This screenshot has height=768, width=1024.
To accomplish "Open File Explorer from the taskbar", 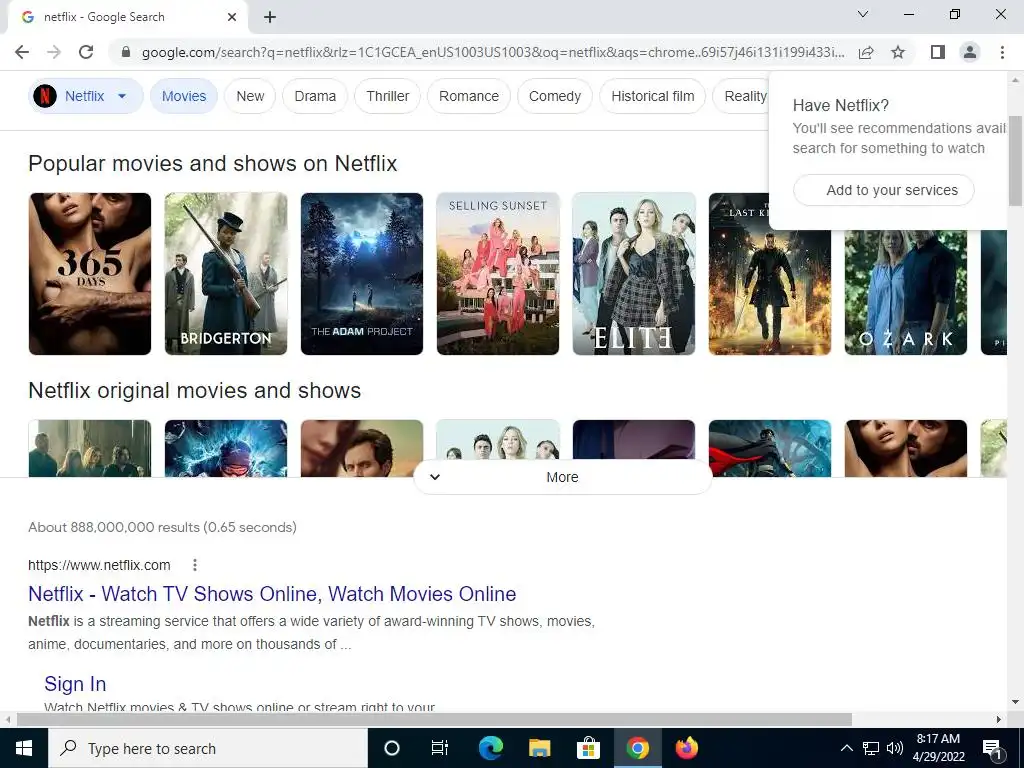I will [539, 748].
